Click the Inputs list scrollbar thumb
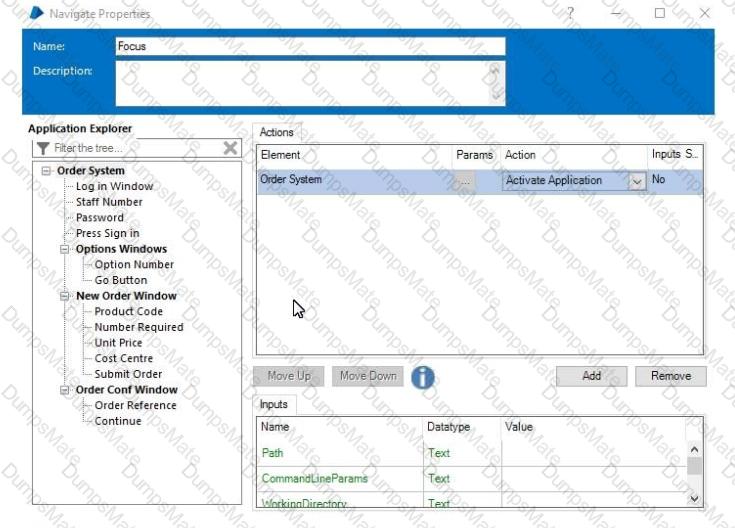The image size is (735, 528). click(695, 466)
